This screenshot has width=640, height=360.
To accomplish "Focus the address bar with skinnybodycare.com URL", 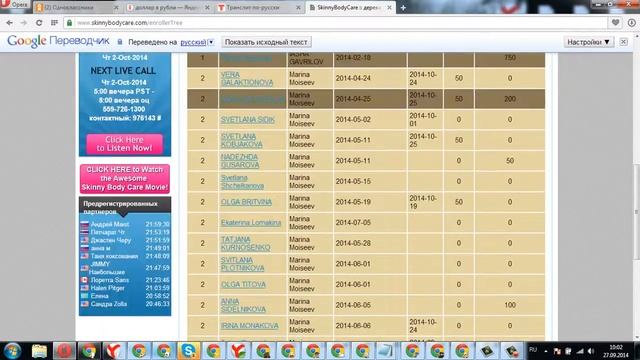I will [335, 23].
